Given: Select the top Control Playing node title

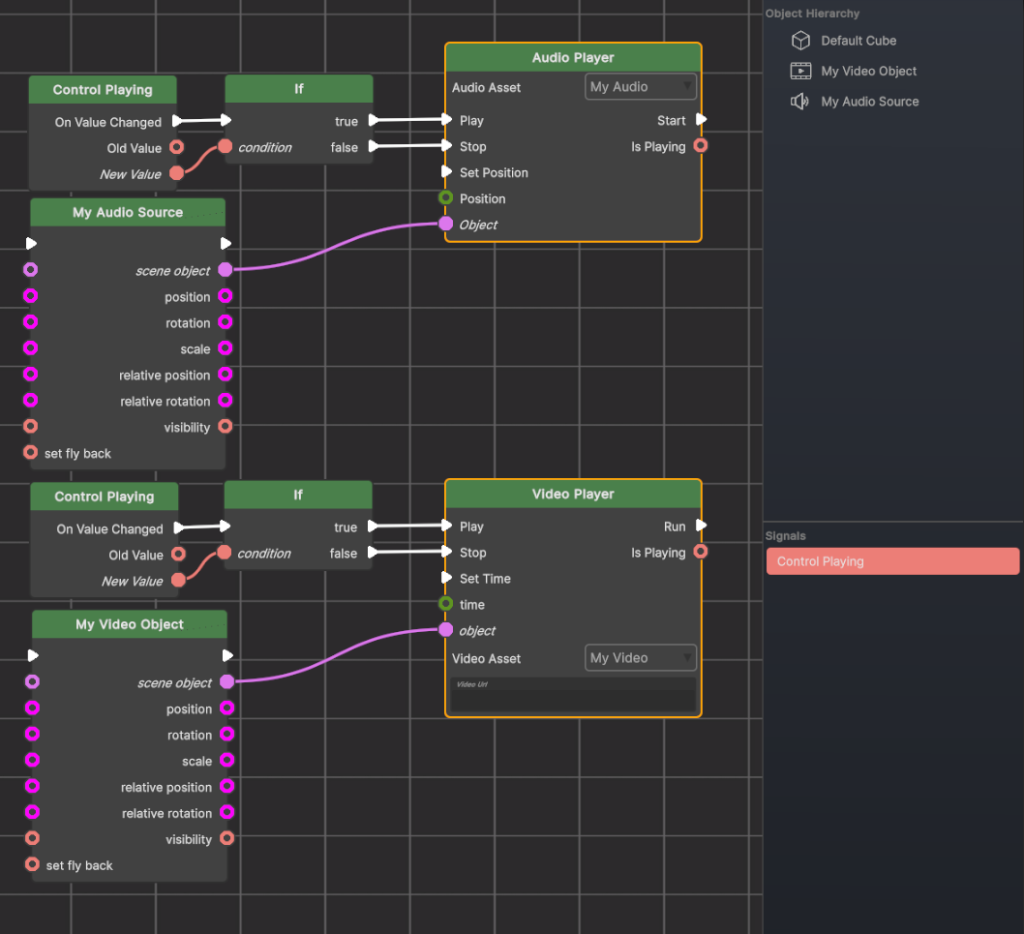Looking at the screenshot, I should (103, 89).
